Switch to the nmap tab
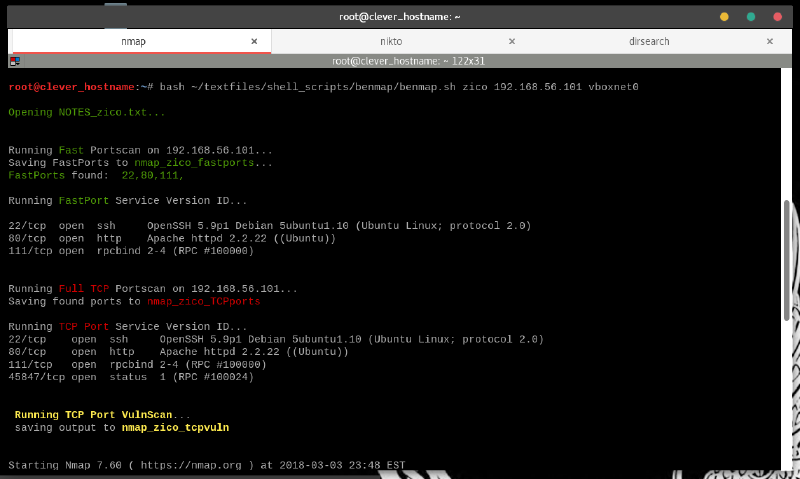 (x=138, y=41)
